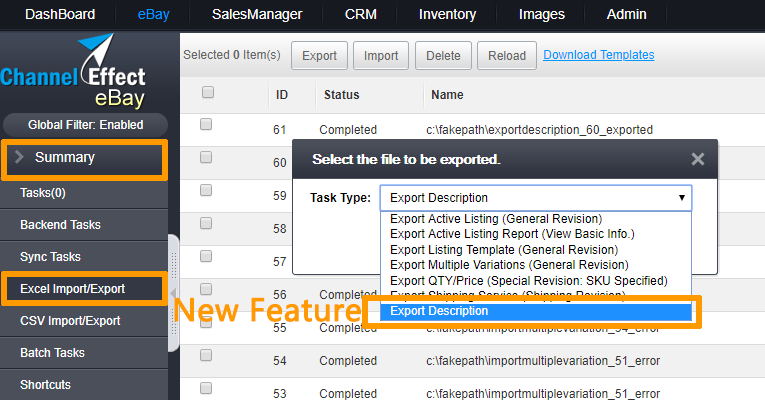Check the checkbox for row 53
Screen dimensions: 765x400
click(x=206, y=388)
